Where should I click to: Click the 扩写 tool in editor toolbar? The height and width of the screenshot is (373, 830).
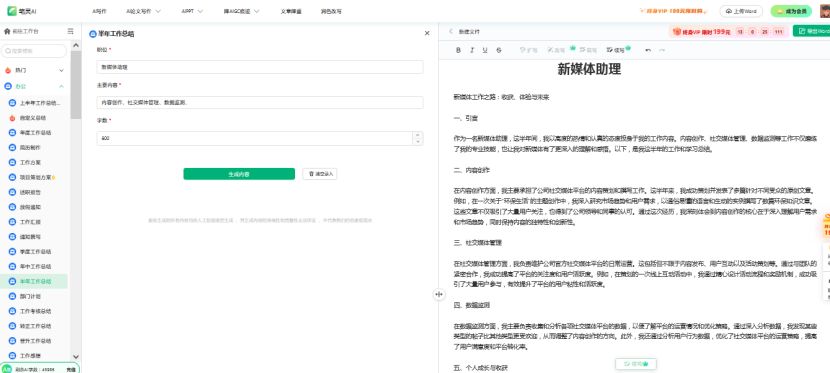tap(528, 50)
